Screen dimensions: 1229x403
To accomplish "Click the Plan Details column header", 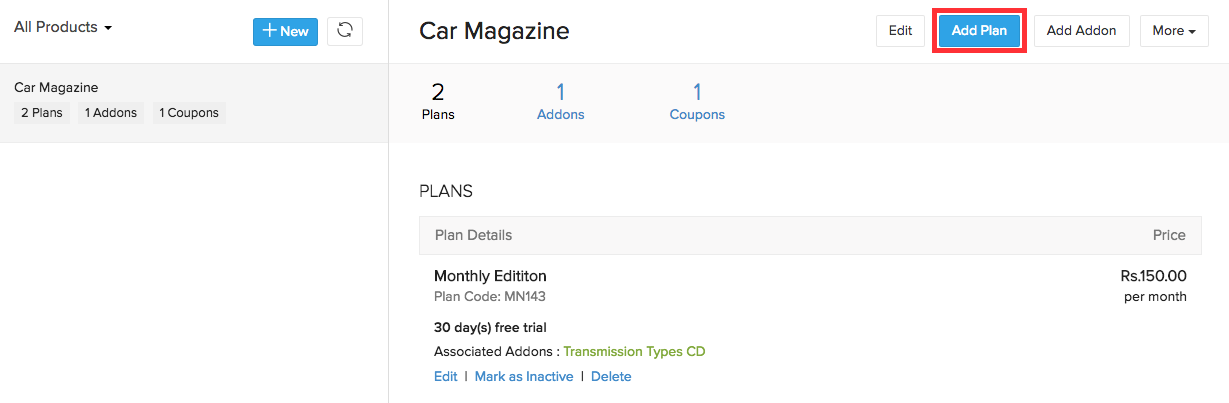I will click(x=473, y=235).
